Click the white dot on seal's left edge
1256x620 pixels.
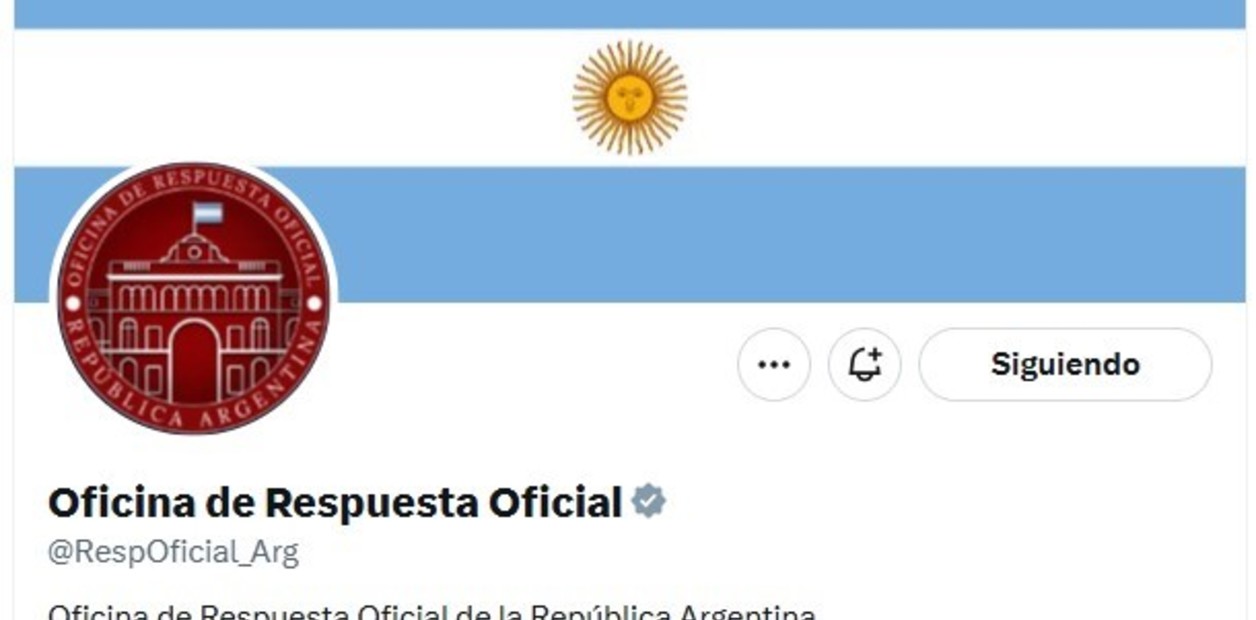[x=73, y=302]
